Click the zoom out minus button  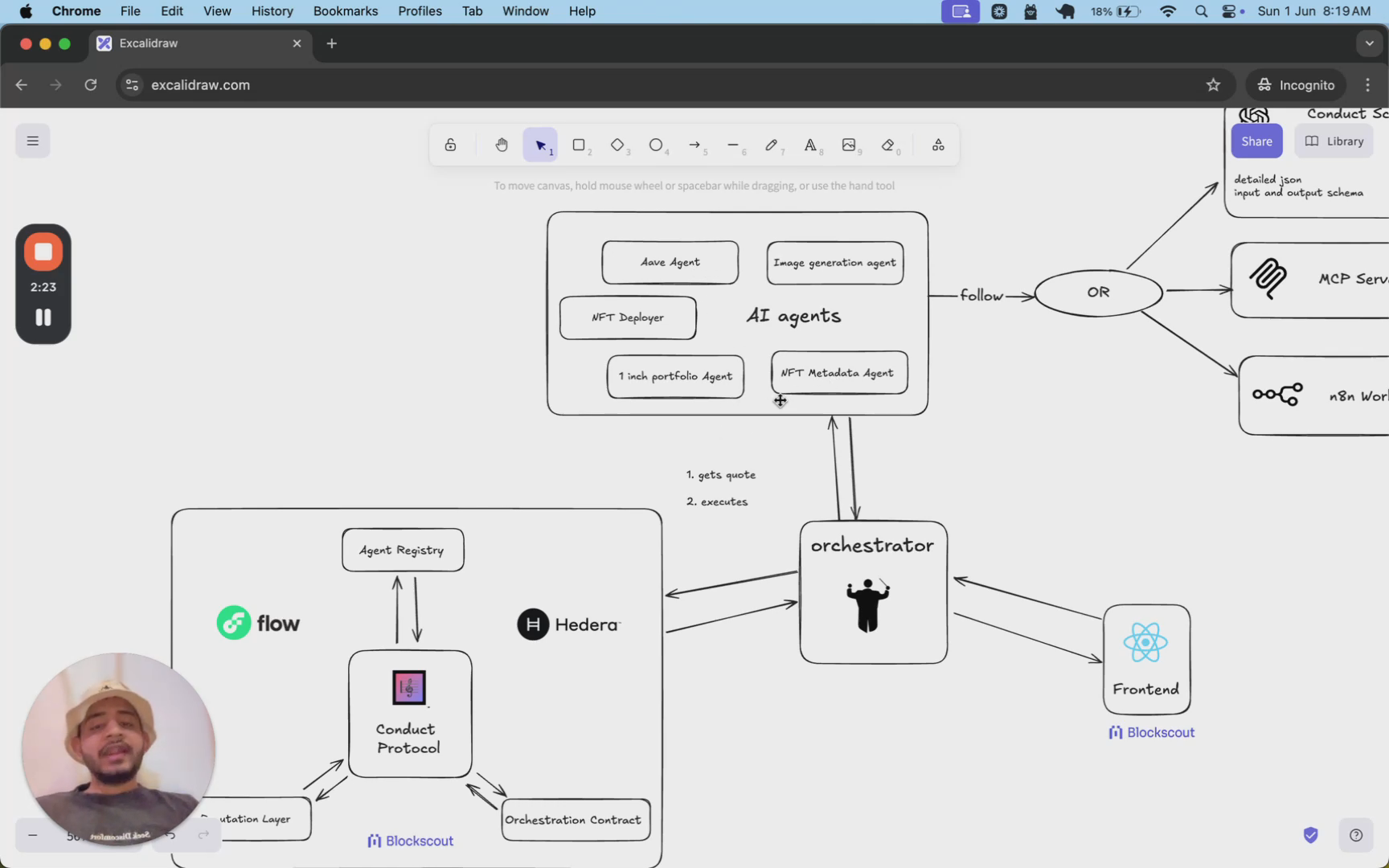pos(33,836)
